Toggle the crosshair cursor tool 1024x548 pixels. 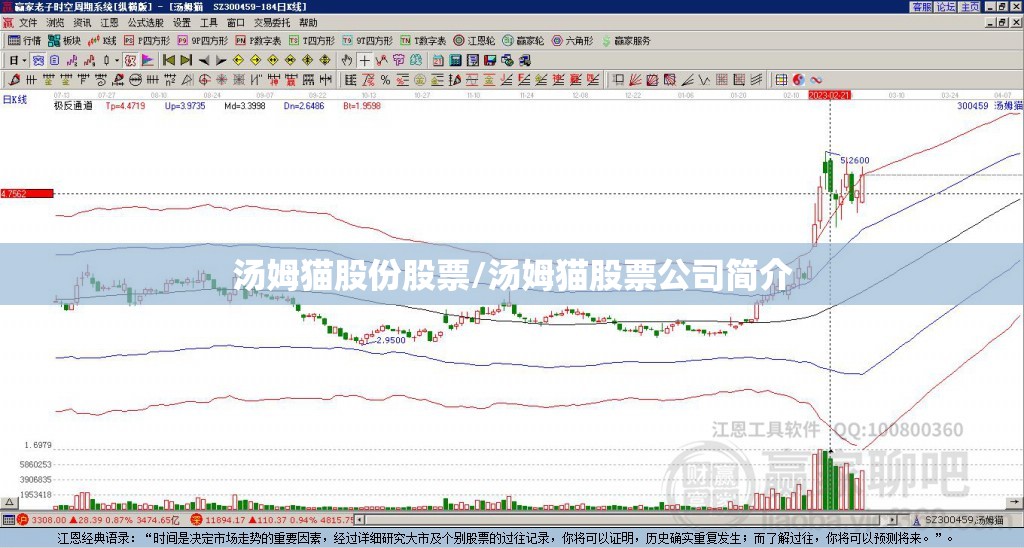coord(364,61)
